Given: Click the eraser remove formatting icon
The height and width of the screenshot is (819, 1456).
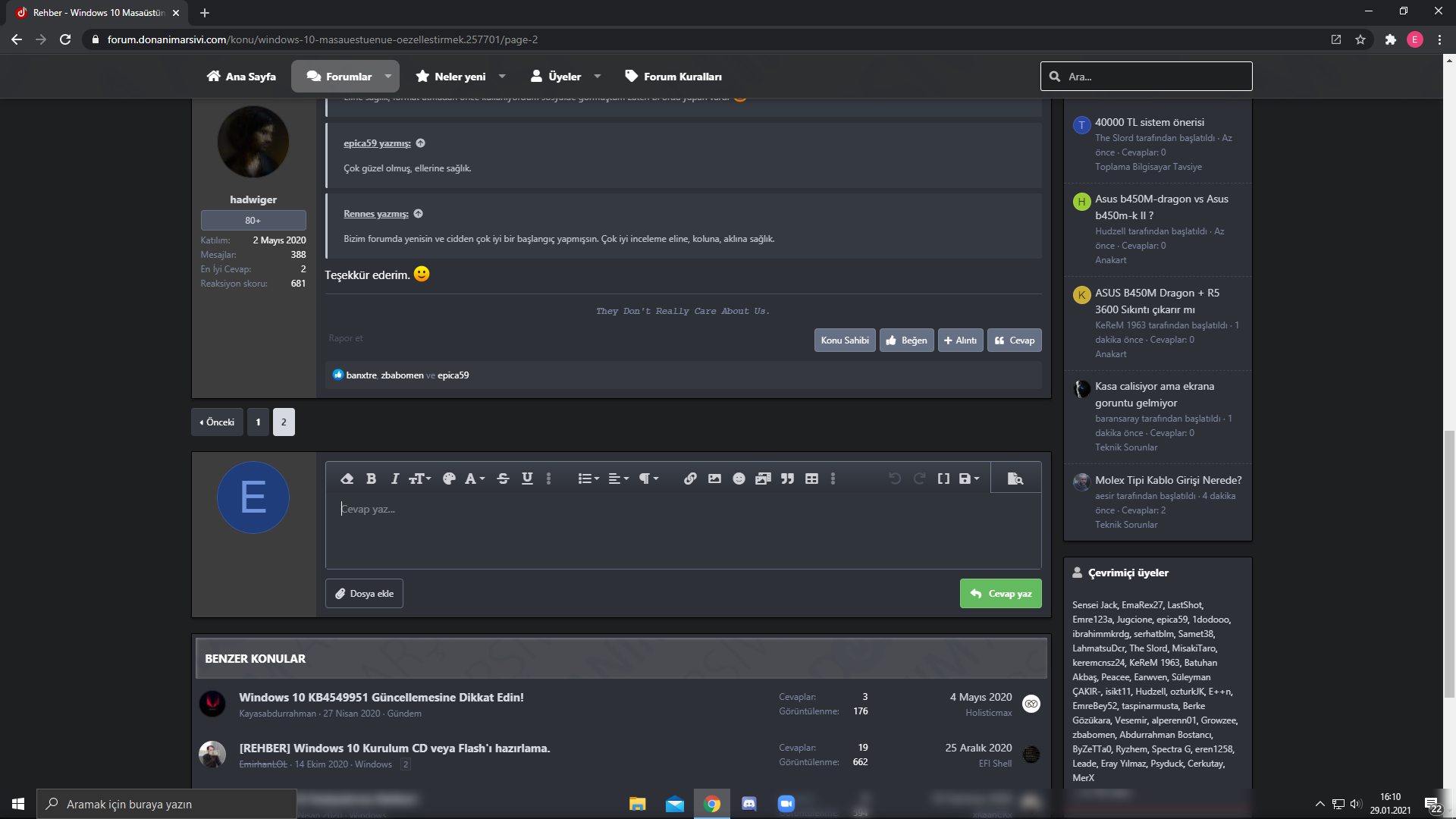Looking at the screenshot, I should tap(347, 479).
